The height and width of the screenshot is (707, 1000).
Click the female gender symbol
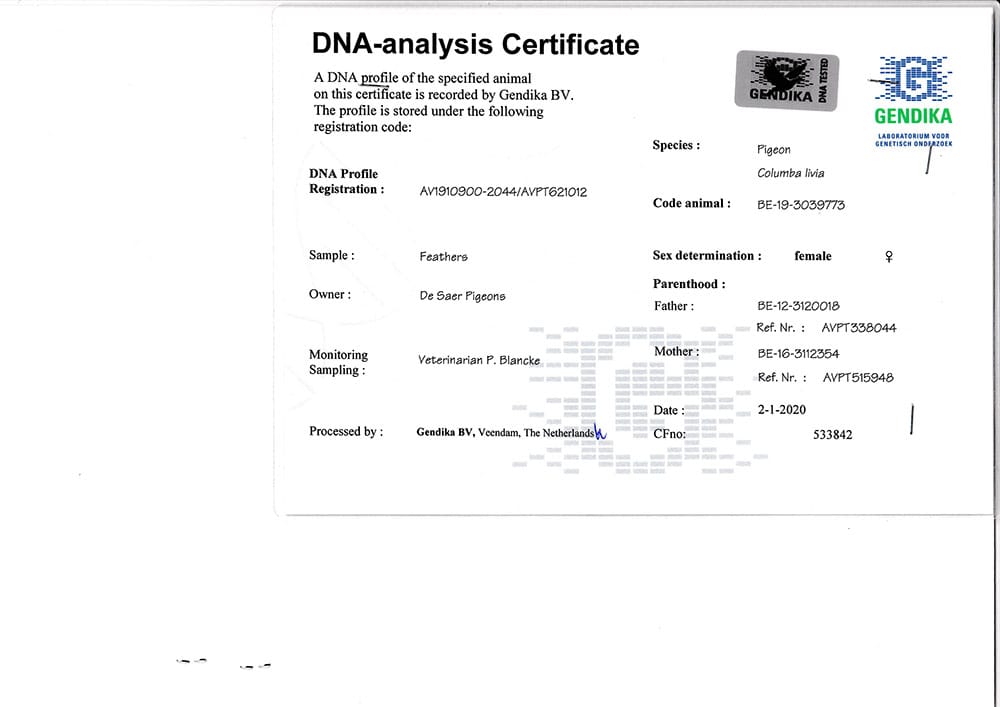pos(889,257)
